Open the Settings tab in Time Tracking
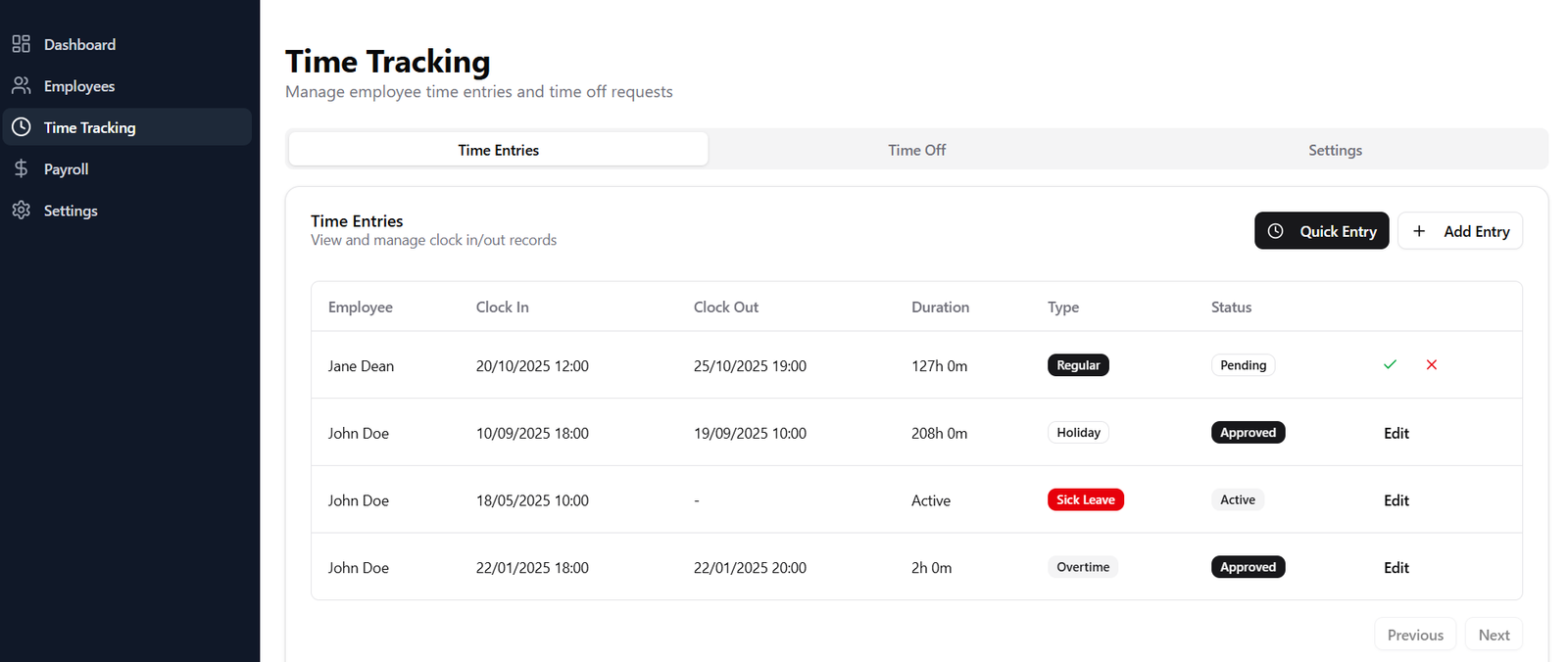 [x=1335, y=150]
